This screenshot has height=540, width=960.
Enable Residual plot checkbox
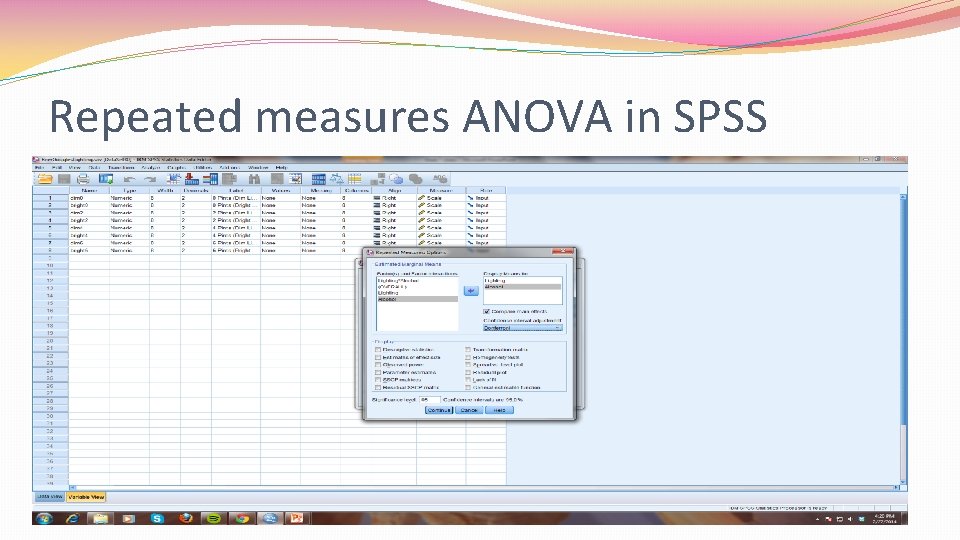tap(468, 372)
